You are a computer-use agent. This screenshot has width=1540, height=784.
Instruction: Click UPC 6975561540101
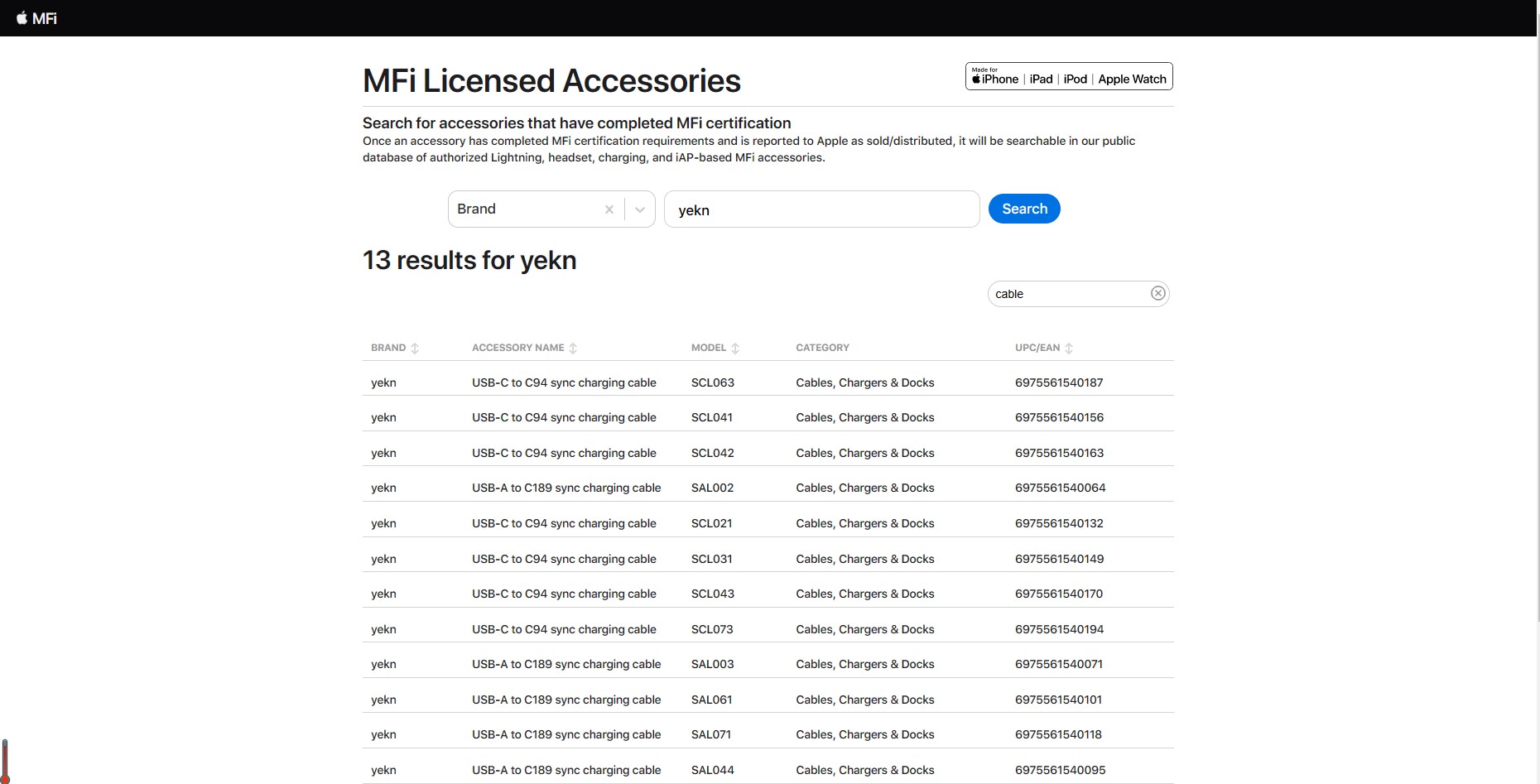[x=1058, y=700]
